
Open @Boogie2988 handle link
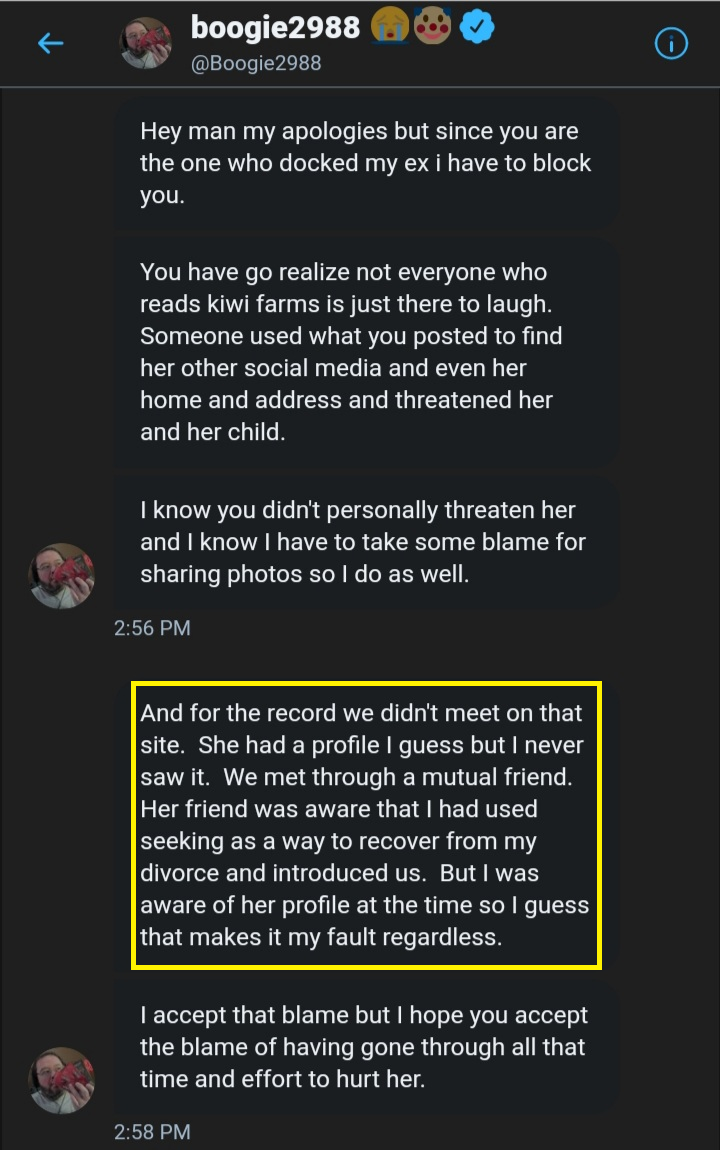[255, 64]
